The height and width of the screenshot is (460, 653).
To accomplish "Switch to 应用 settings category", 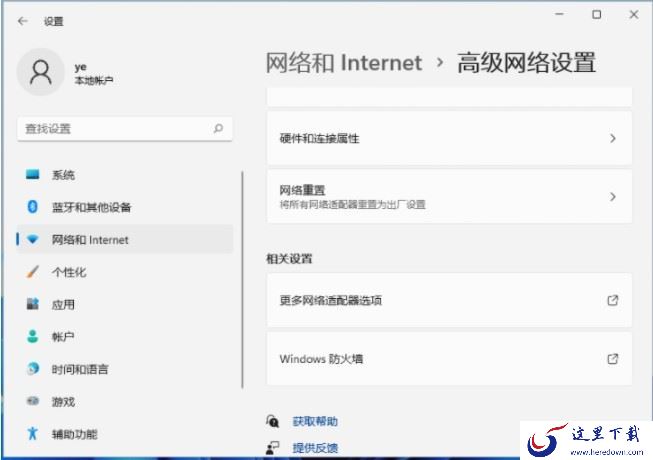I will pyautogui.click(x=125, y=305).
